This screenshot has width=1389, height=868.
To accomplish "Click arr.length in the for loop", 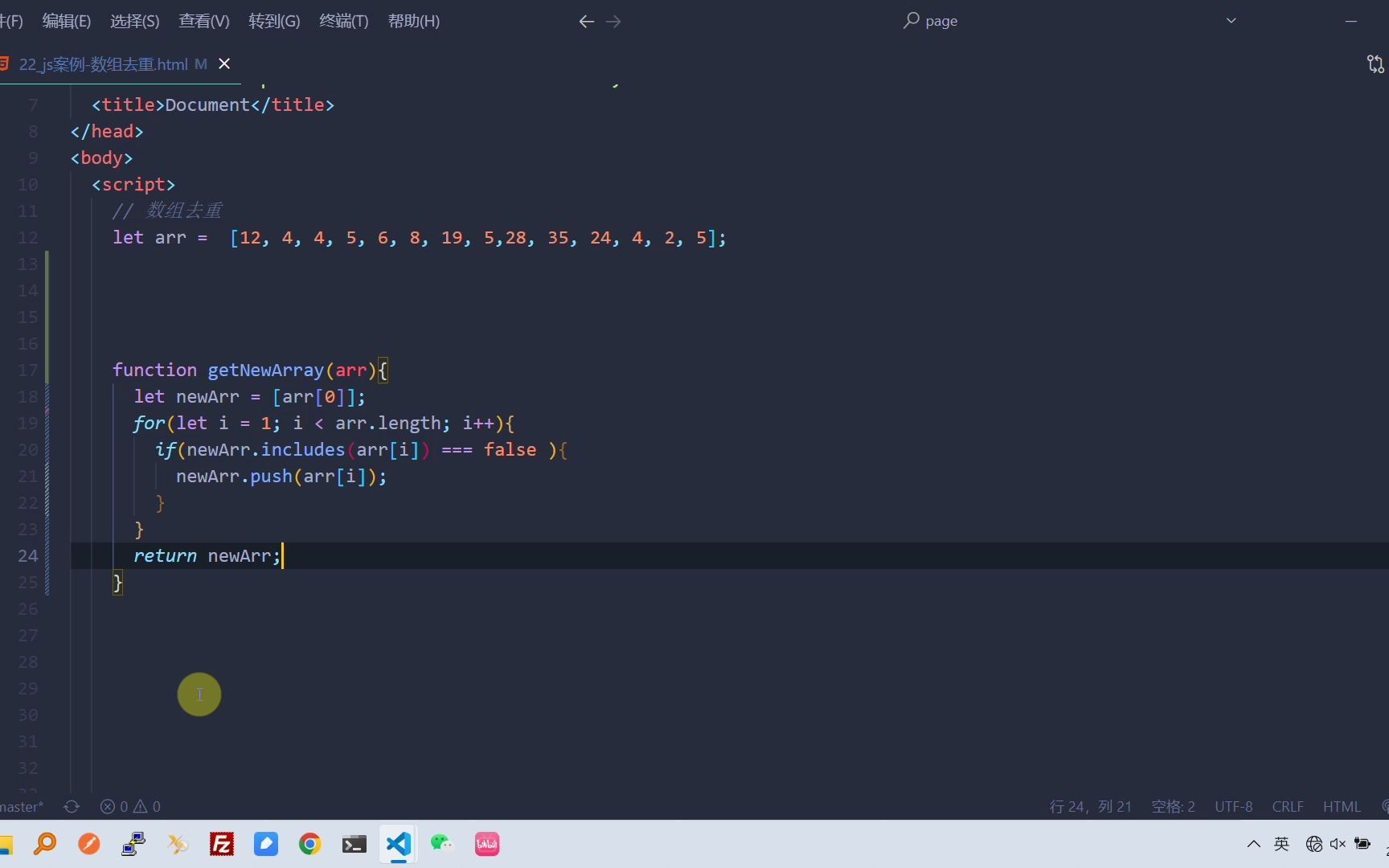I will coord(388,424).
